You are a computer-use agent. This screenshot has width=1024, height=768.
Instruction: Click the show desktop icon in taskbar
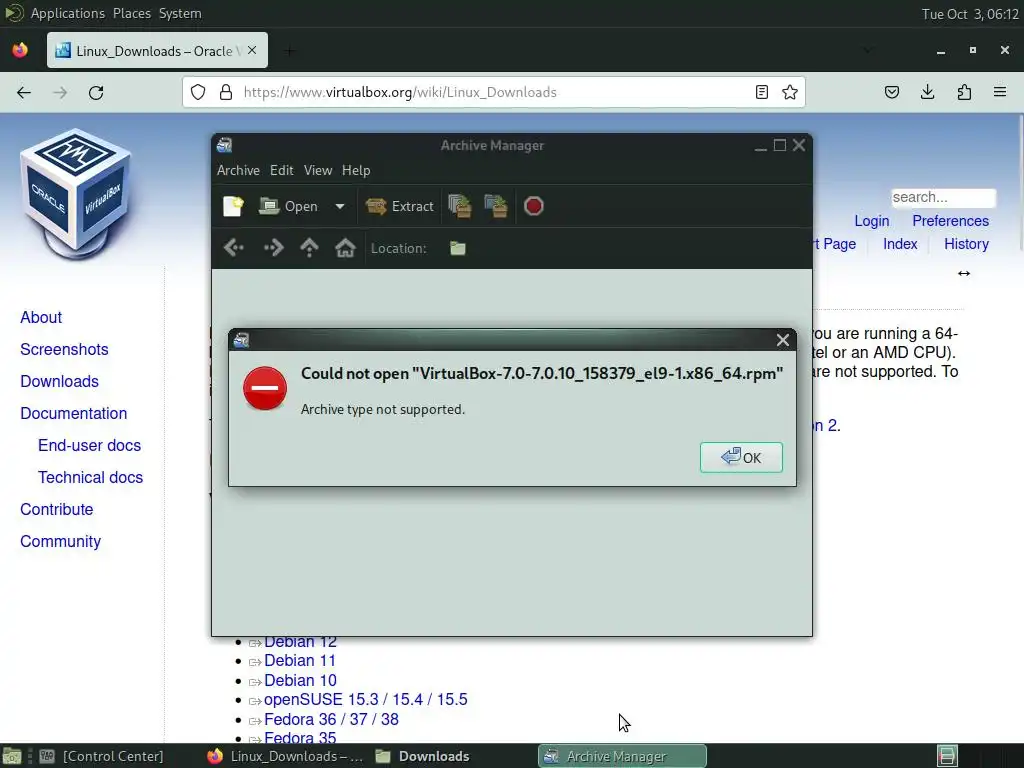12,756
